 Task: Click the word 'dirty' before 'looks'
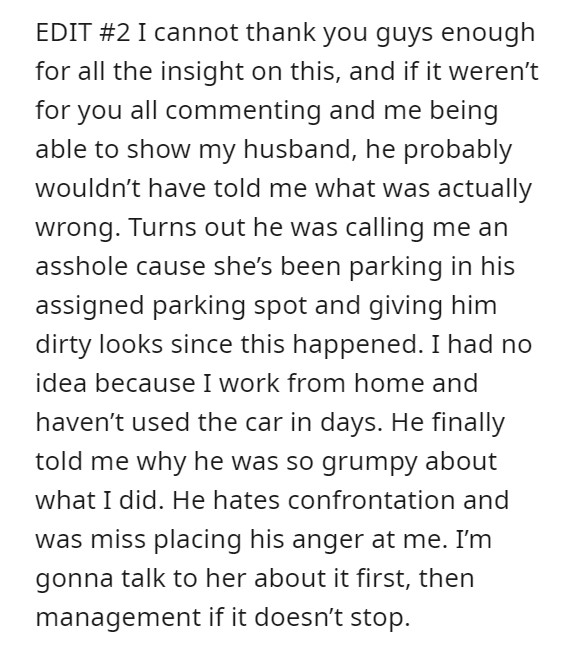coord(64,345)
